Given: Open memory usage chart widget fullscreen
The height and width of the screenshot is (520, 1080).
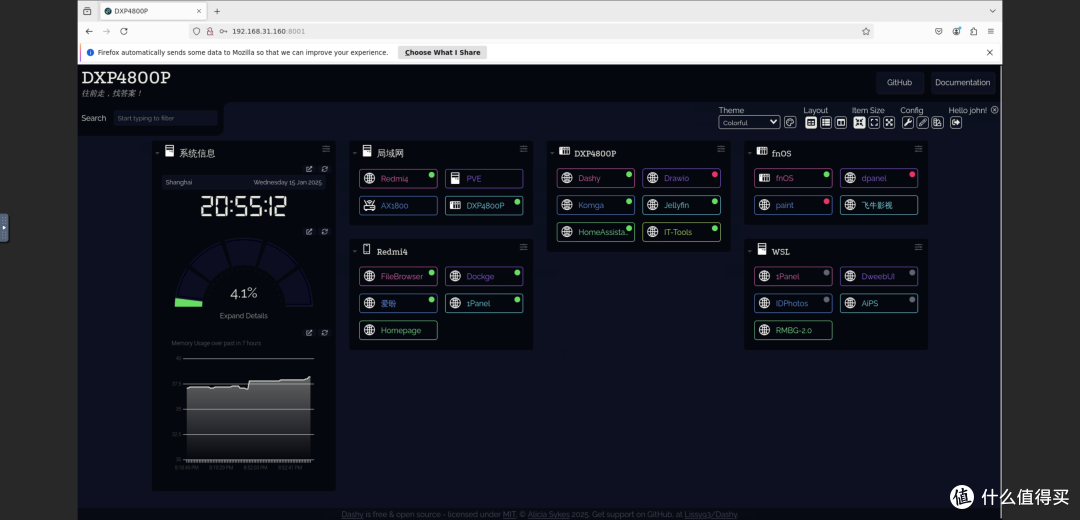Looking at the screenshot, I should 309,333.
